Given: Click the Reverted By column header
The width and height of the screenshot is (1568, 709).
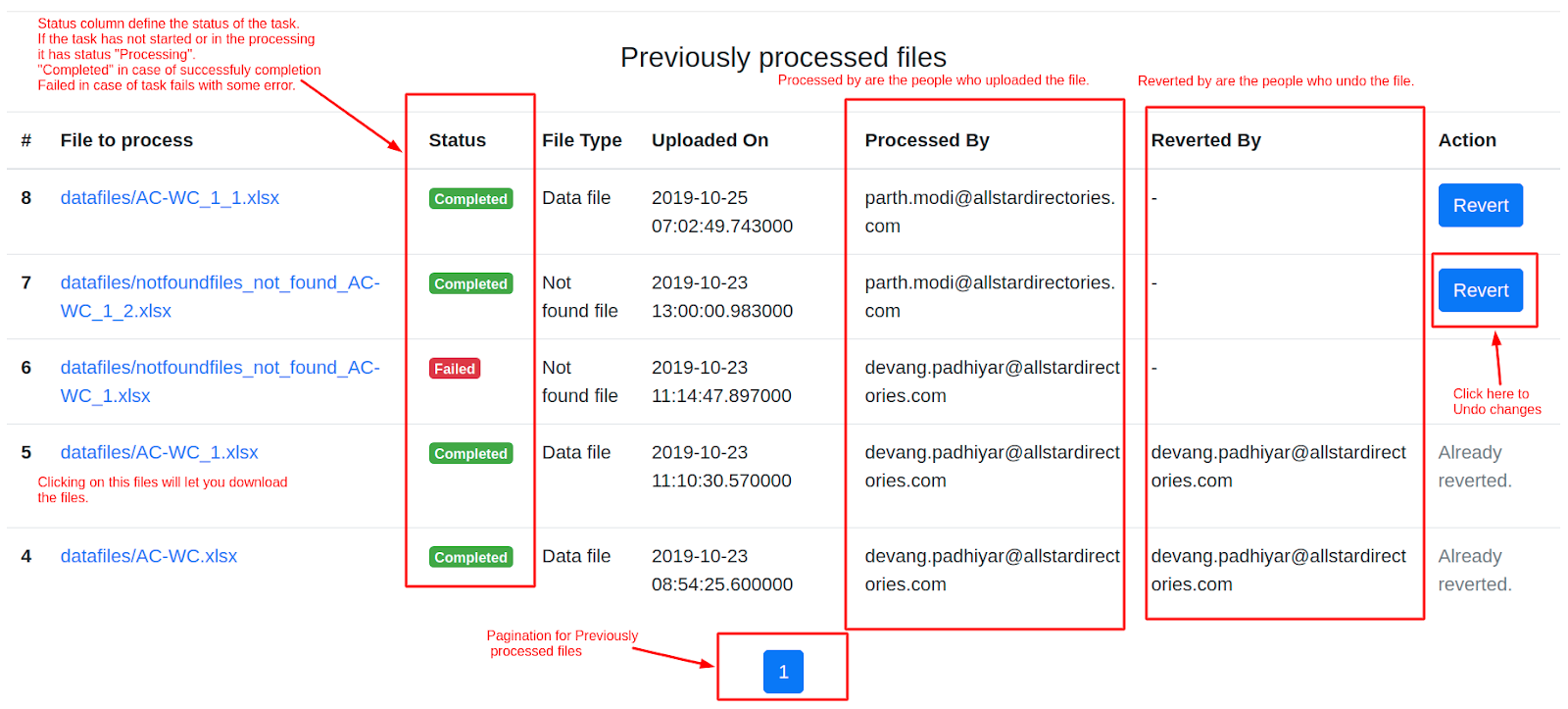Looking at the screenshot, I should click(1205, 140).
